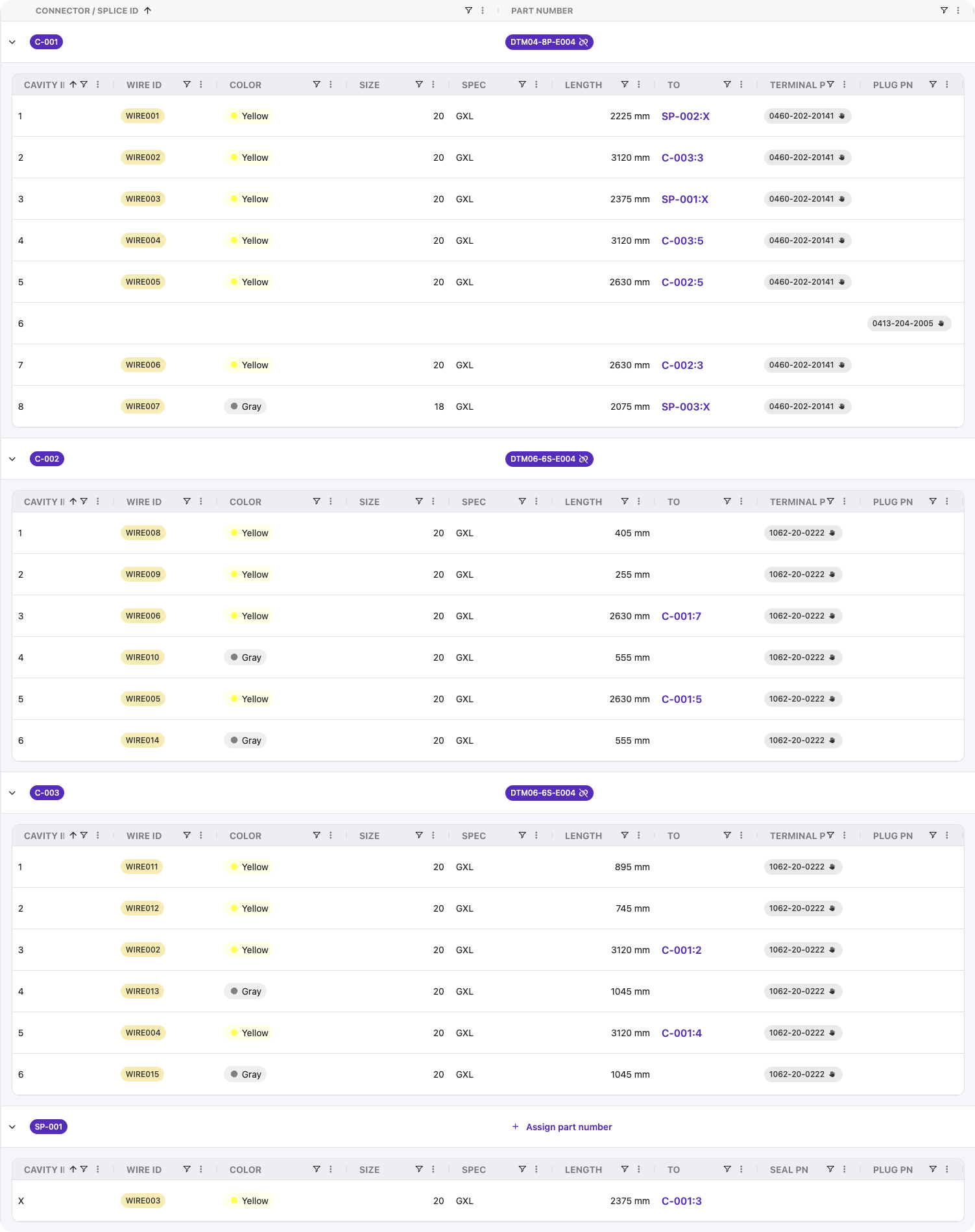This screenshot has height=1232, width=975.
Task: Unlink part number DTM04-8P-E004 icon
Action: (584, 42)
